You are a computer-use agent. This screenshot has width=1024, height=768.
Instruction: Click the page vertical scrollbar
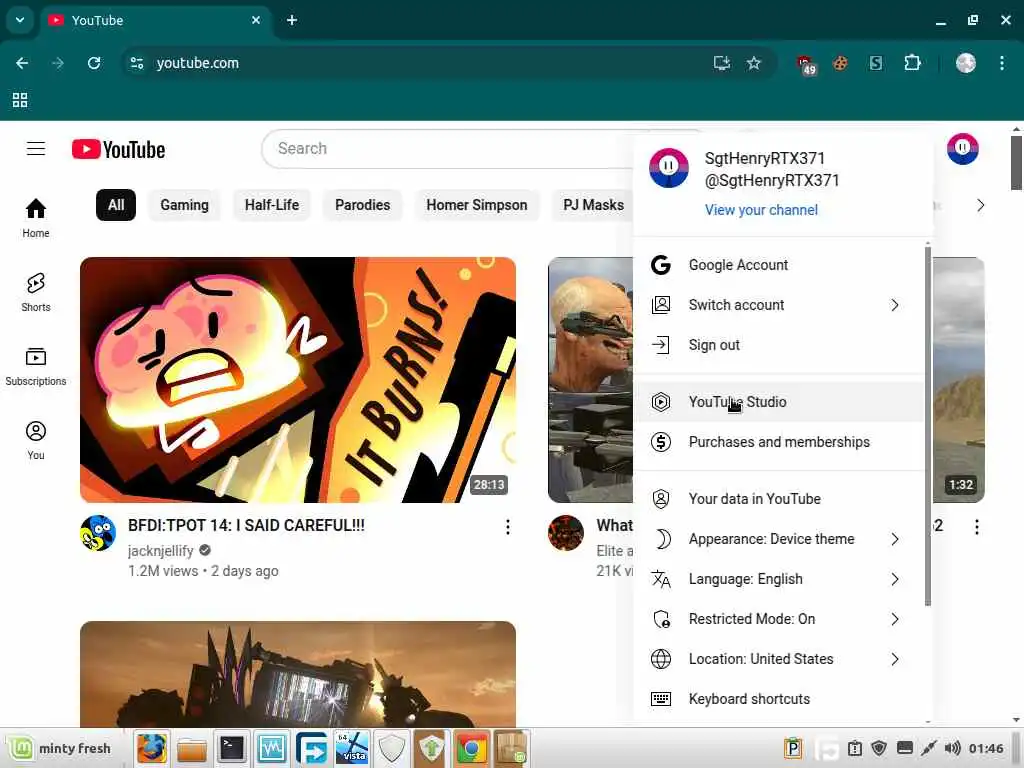pyautogui.click(x=1016, y=163)
